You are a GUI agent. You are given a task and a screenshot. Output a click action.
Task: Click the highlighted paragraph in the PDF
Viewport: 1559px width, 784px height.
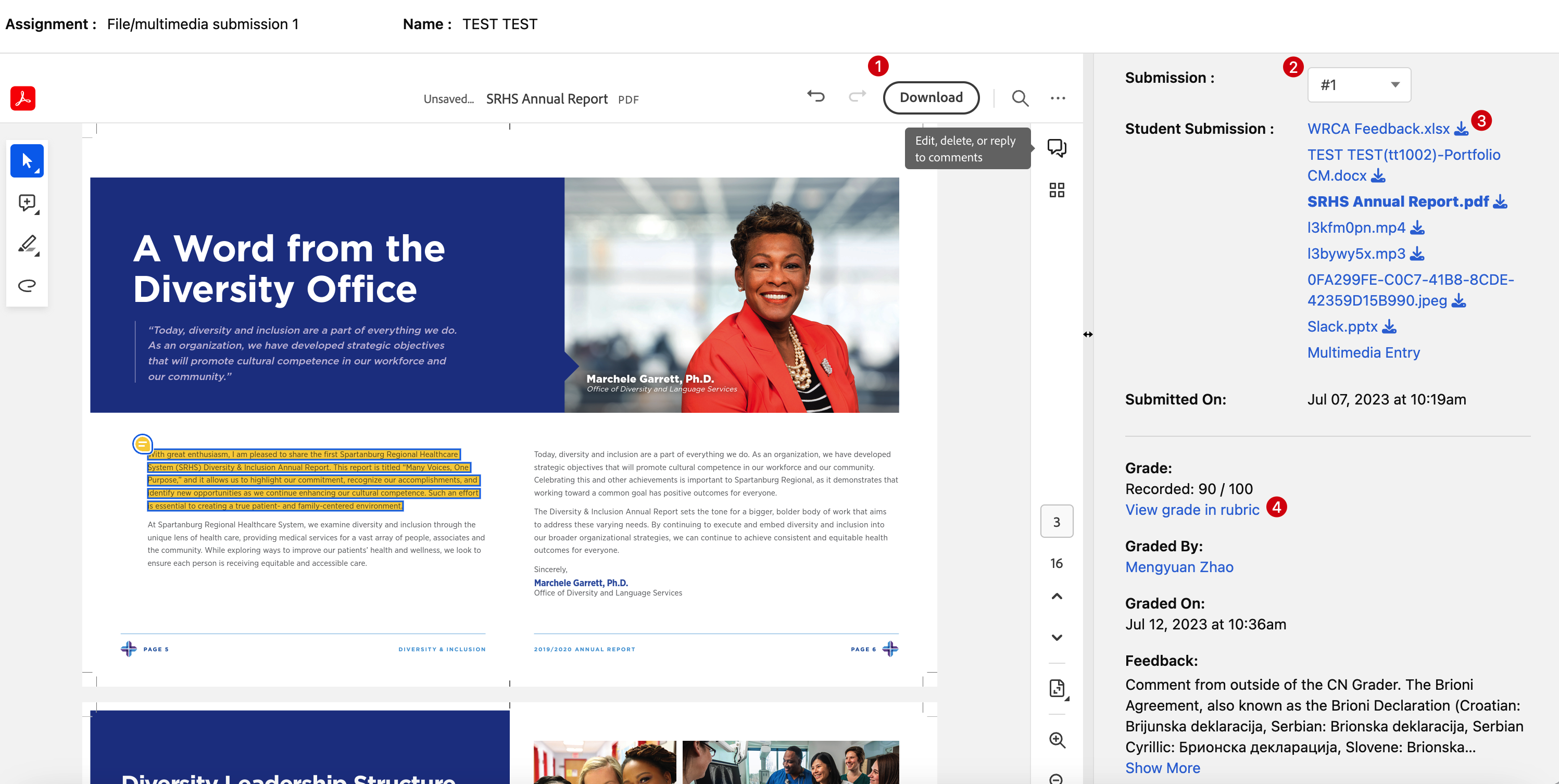(x=313, y=479)
